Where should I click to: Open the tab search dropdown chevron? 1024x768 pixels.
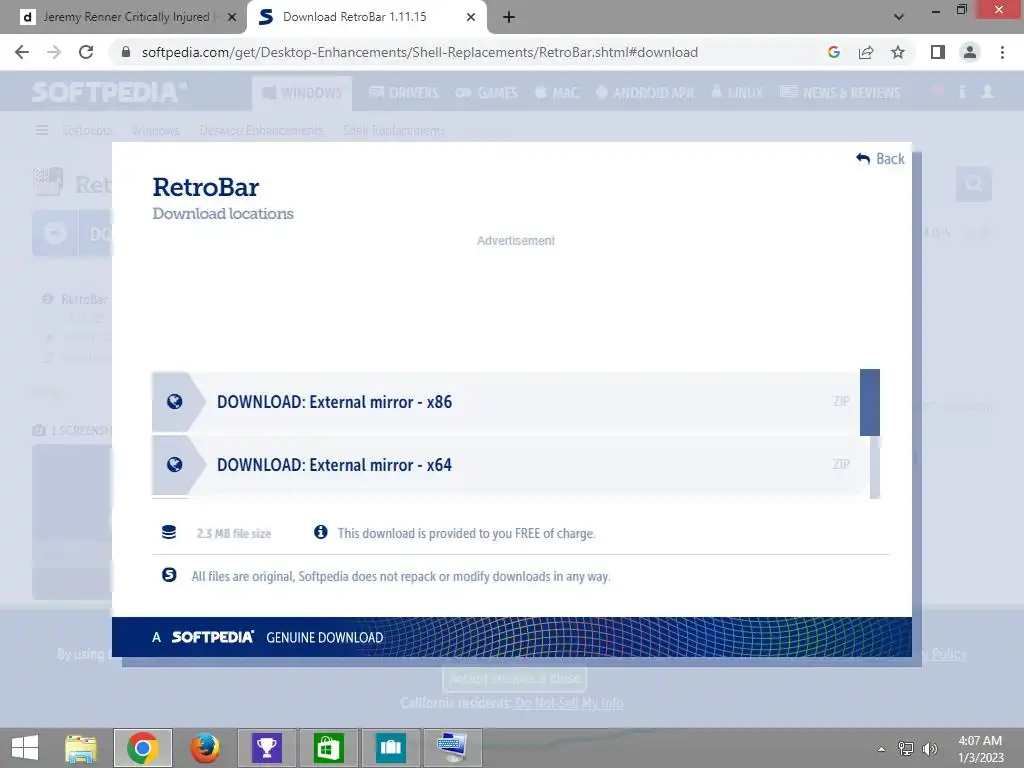899,17
